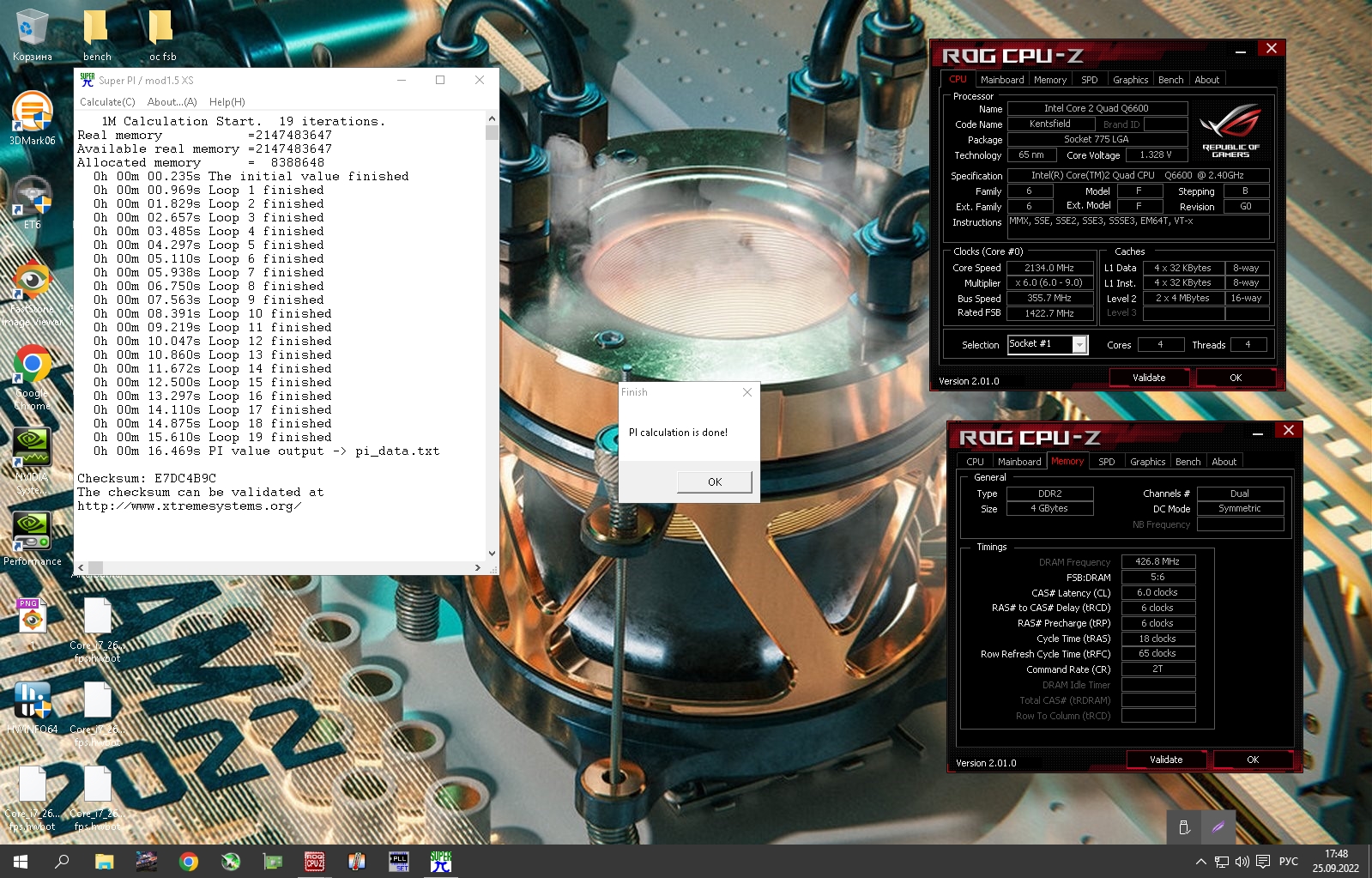1372x878 pixels.
Task: Switch to CPU tab in CPU-Z timings window
Action: (x=975, y=462)
